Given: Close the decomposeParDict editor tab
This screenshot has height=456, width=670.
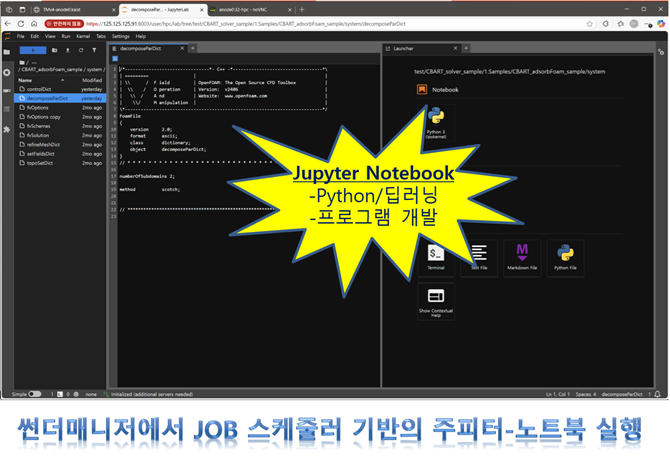Looking at the screenshot, I should (182, 48).
